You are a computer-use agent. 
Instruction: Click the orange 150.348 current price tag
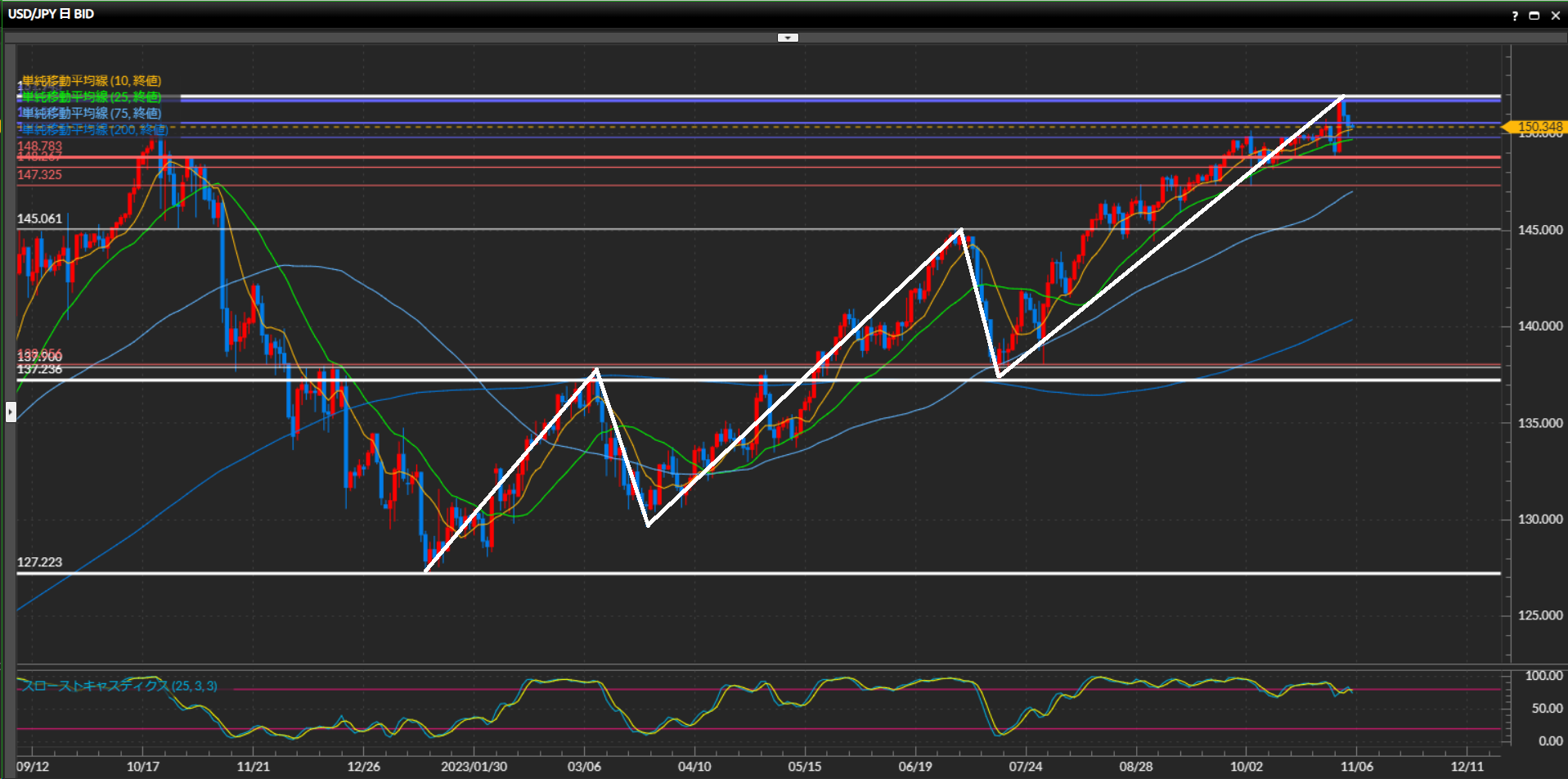coord(1536,127)
